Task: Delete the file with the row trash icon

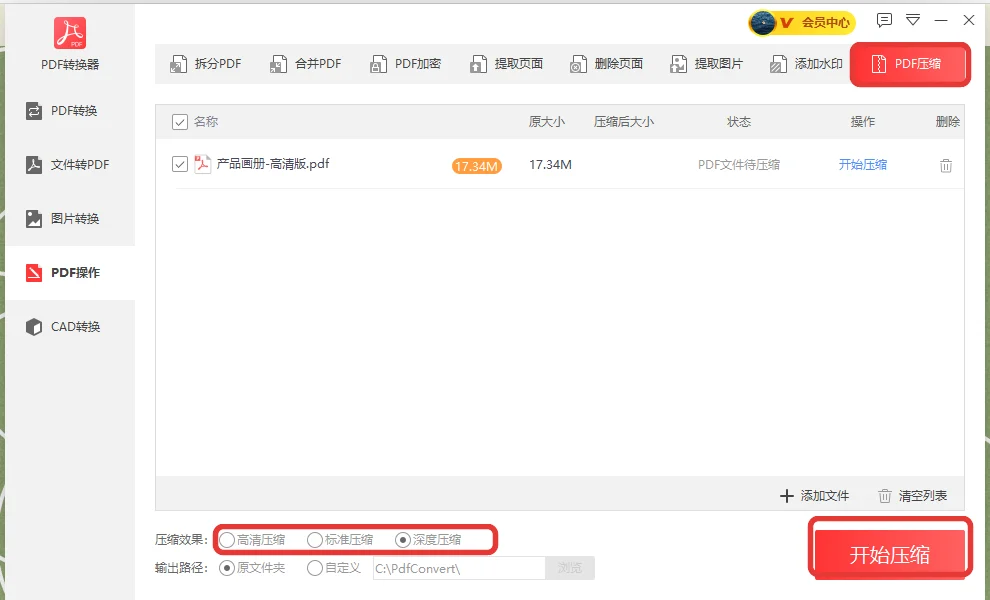Action: click(946, 165)
